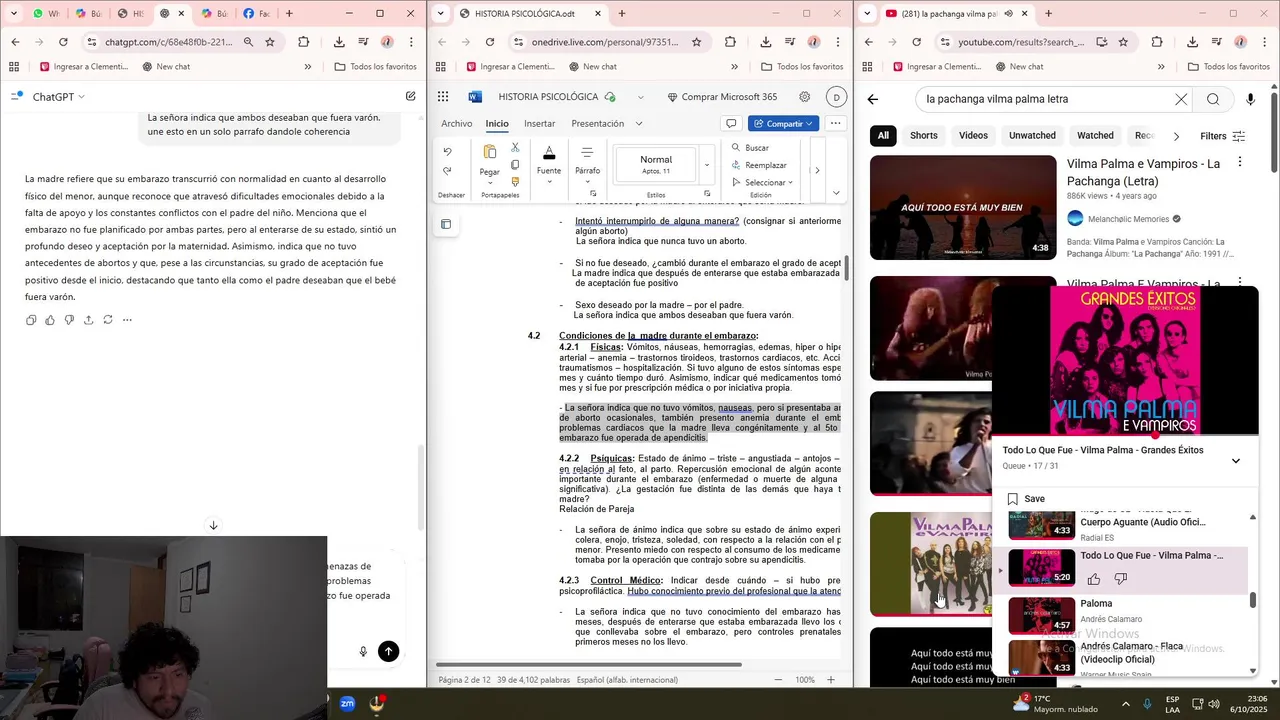Dislike the ChatGPT response
This screenshot has height=720, width=1280.
[69, 320]
